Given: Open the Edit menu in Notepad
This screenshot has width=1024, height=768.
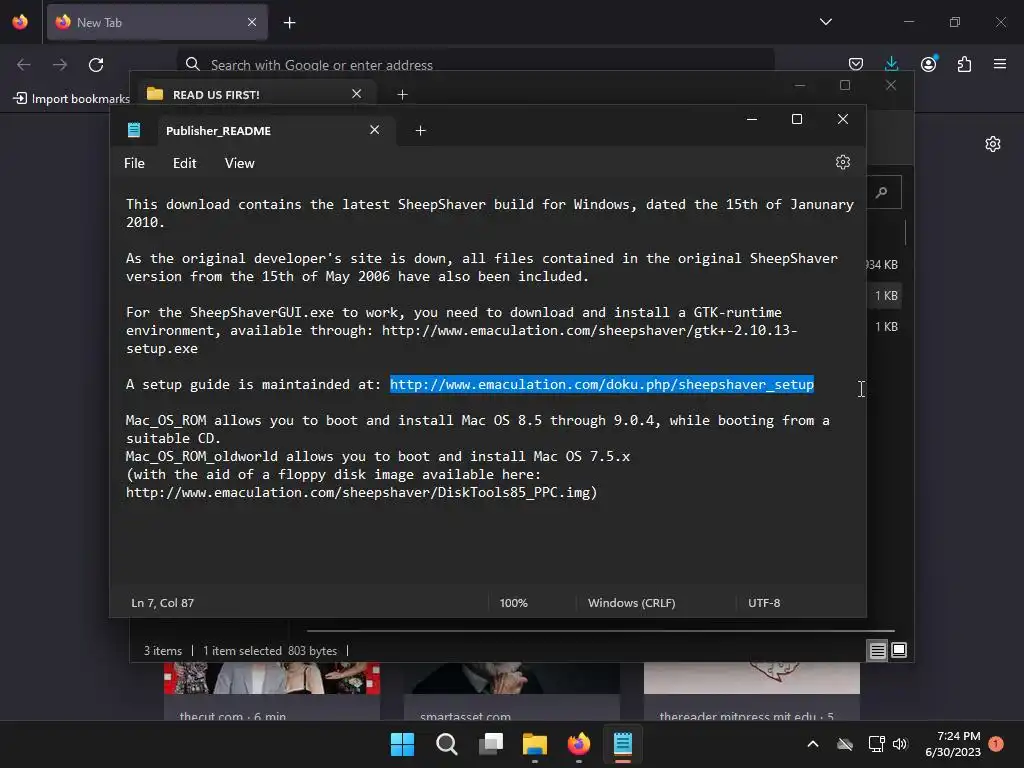Looking at the screenshot, I should [184, 163].
